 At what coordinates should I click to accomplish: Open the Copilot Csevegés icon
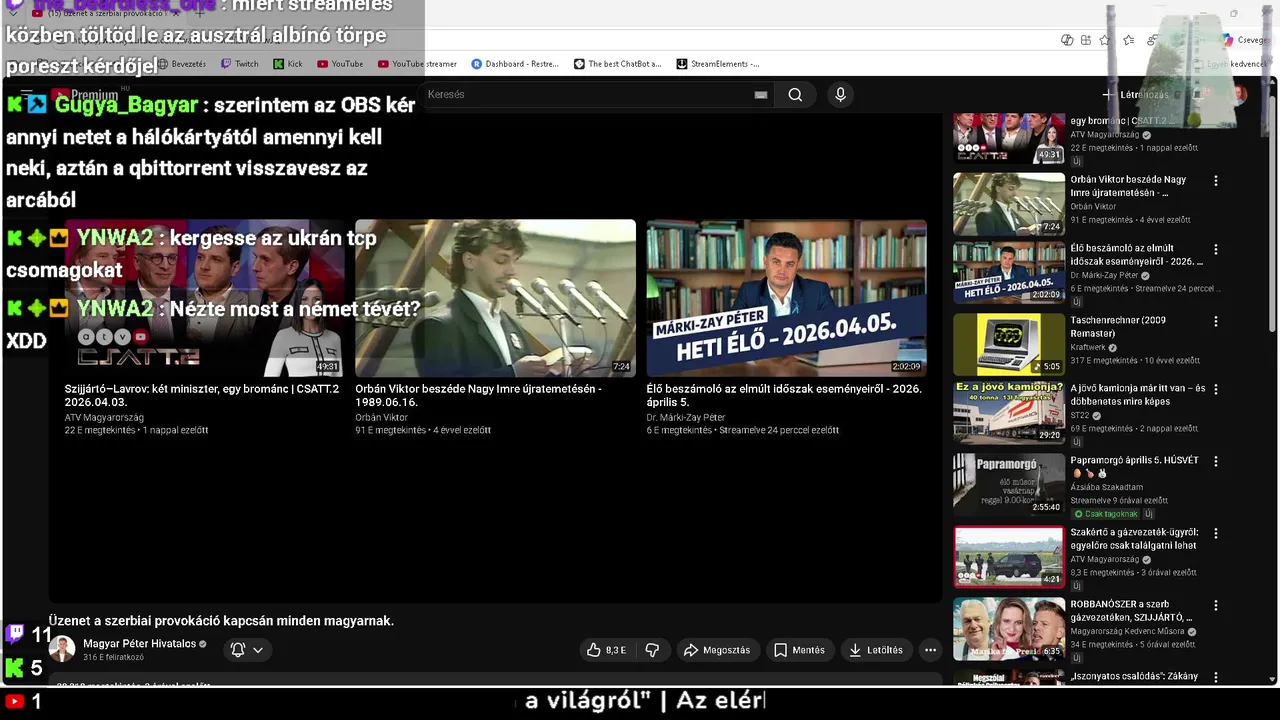pos(1243,40)
